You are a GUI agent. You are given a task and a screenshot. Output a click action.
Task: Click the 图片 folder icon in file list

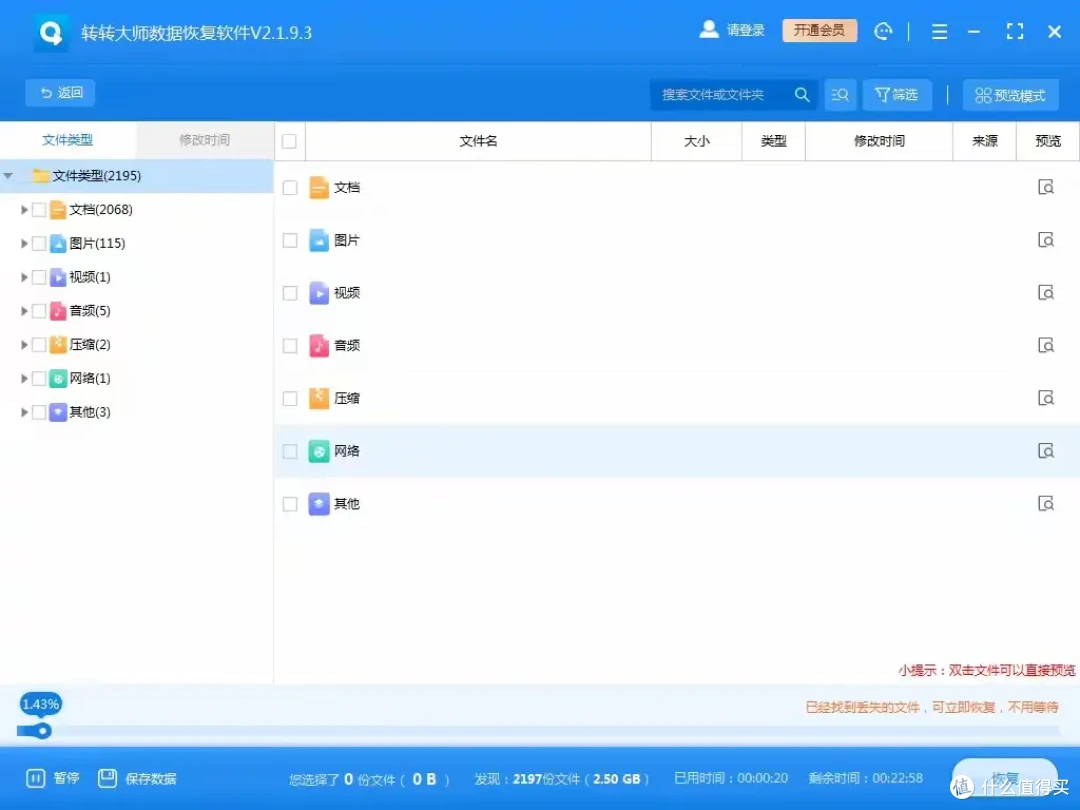tap(318, 240)
